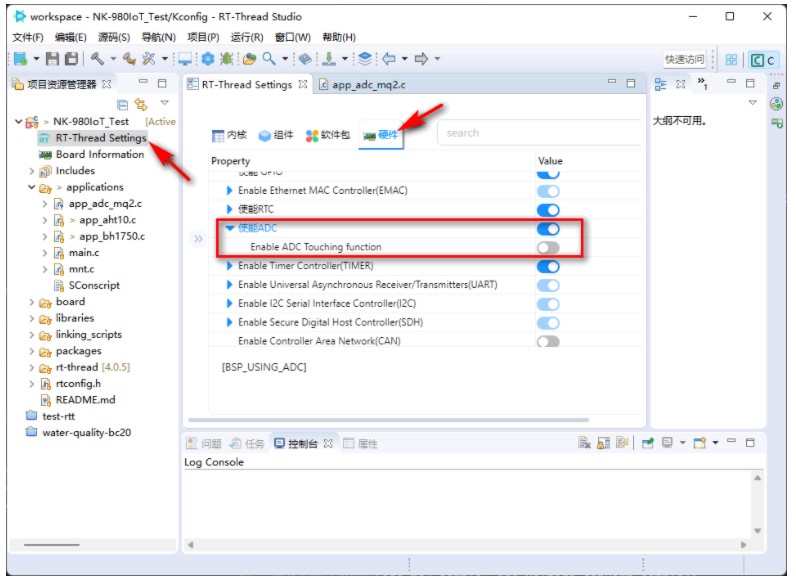
Task: Click the 快速访问 quick access field
Action: click(684, 59)
